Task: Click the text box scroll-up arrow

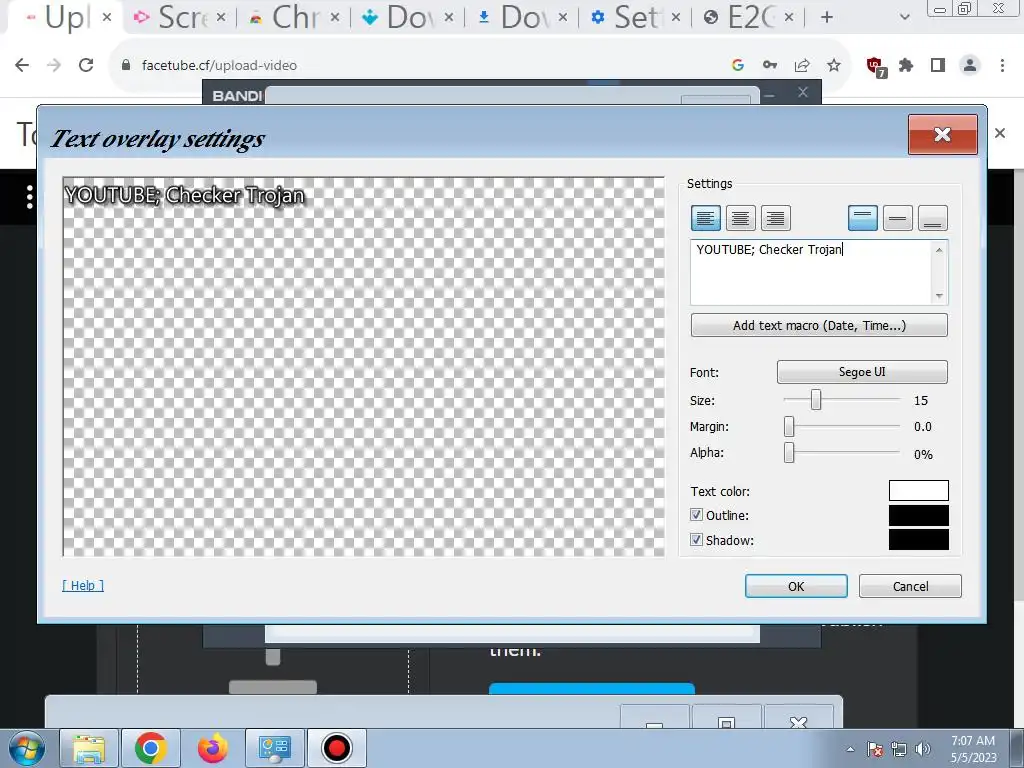Action: coord(939,249)
